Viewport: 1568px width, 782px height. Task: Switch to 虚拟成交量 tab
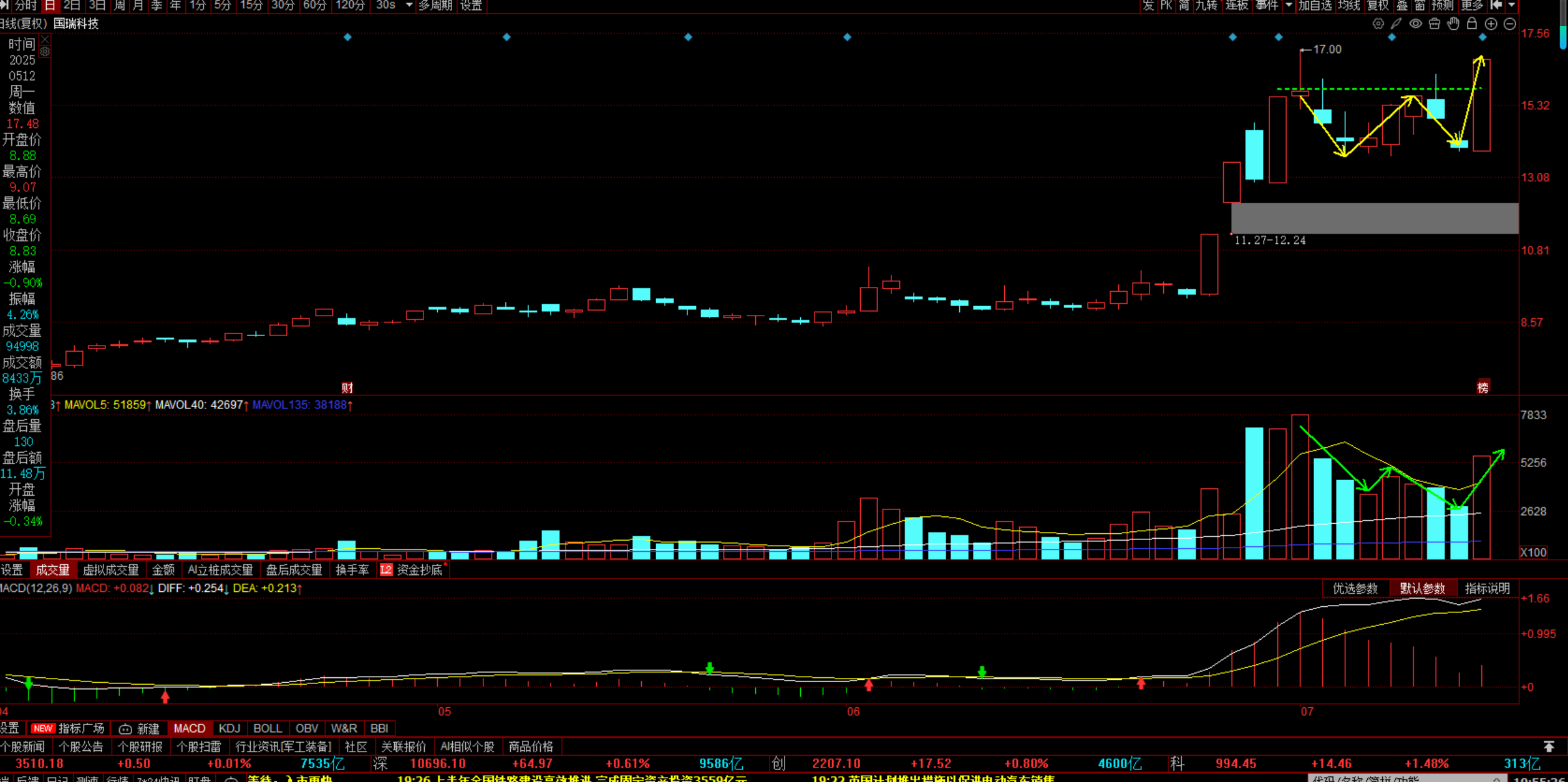coord(110,569)
